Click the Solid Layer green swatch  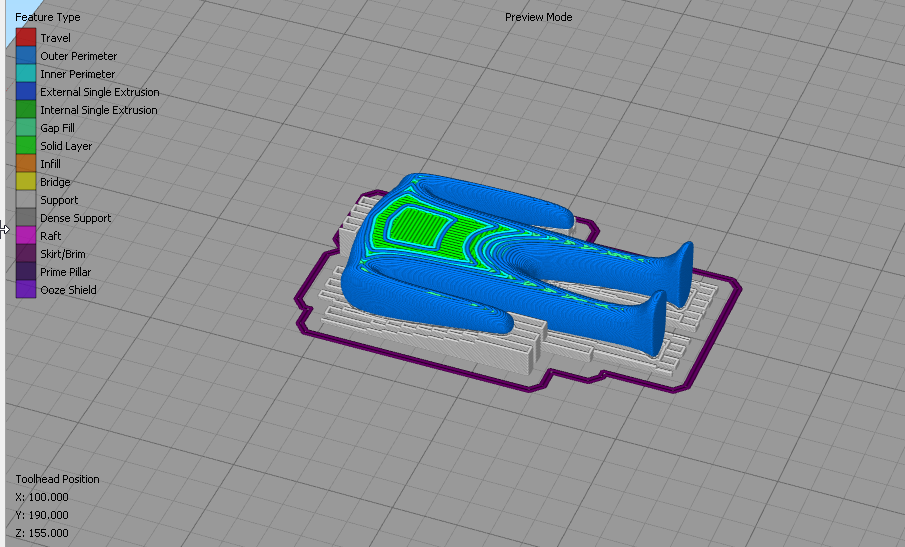tap(26, 145)
